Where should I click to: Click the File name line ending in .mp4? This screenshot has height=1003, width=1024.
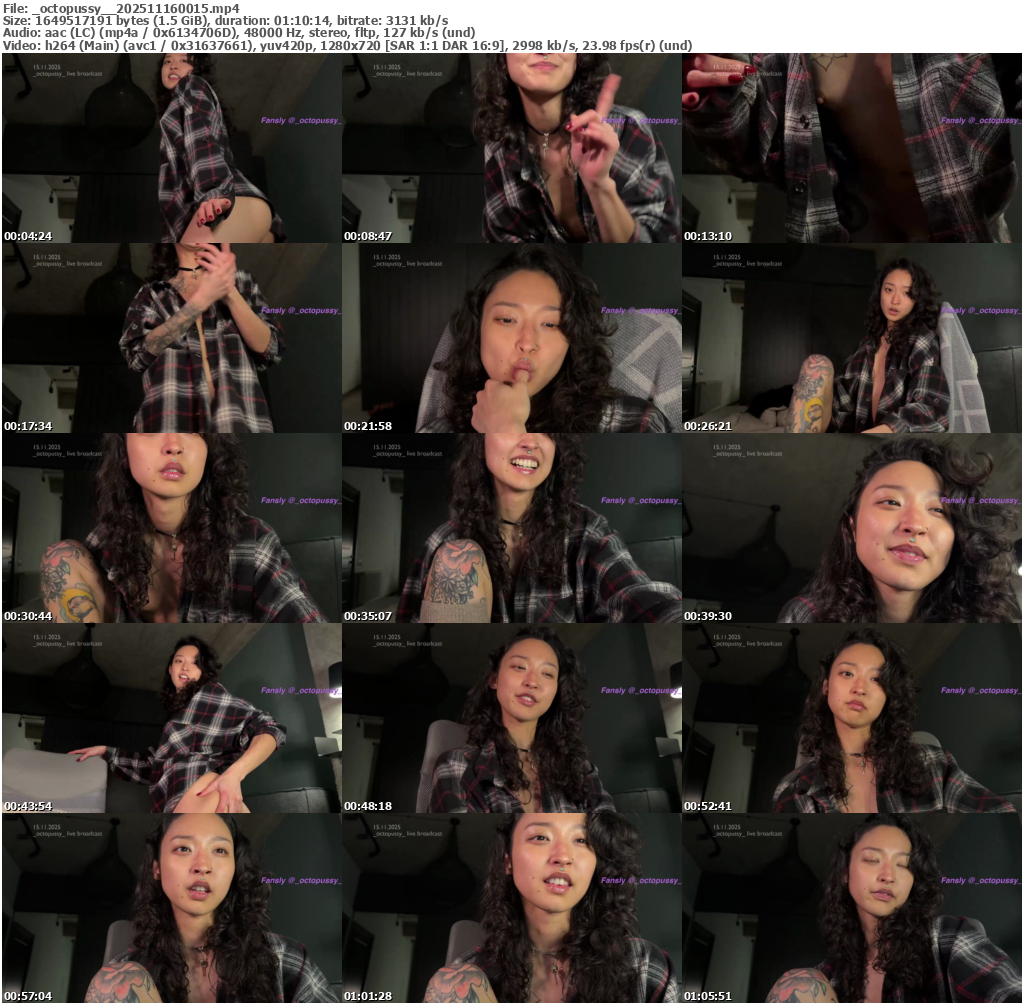(121, 8)
